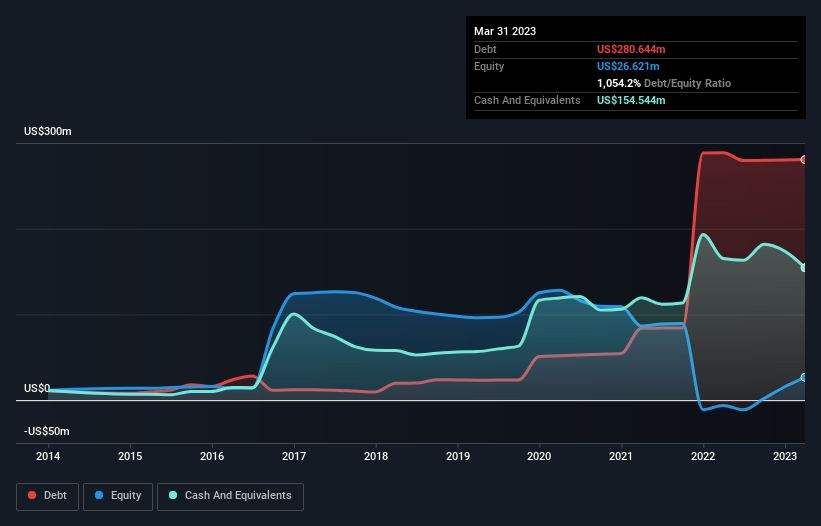Toggle the Cash And Equivalents legend button

click(x=230, y=496)
